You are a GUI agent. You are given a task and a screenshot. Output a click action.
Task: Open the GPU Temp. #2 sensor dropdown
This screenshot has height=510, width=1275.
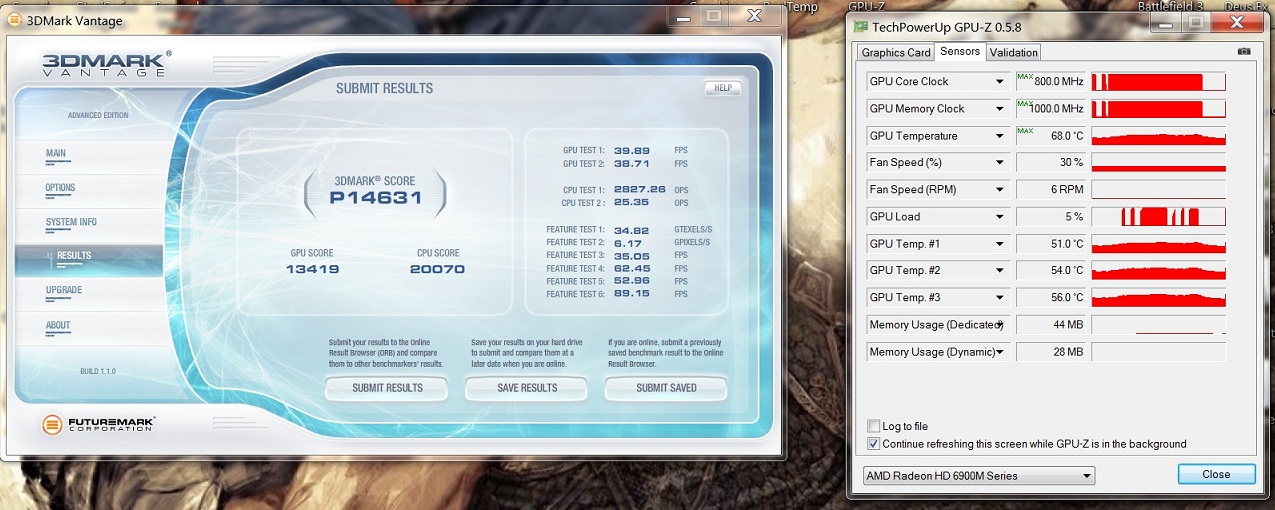click(999, 270)
